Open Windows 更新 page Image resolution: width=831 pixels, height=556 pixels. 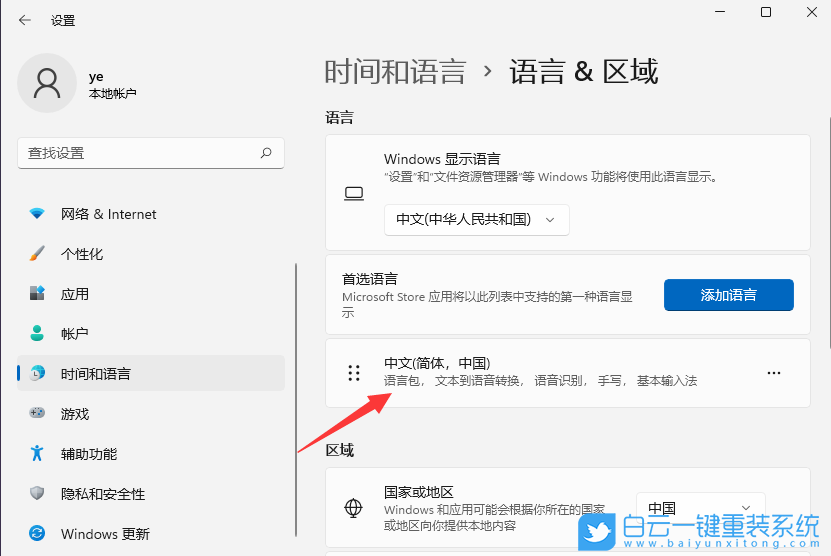tap(151, 534)
